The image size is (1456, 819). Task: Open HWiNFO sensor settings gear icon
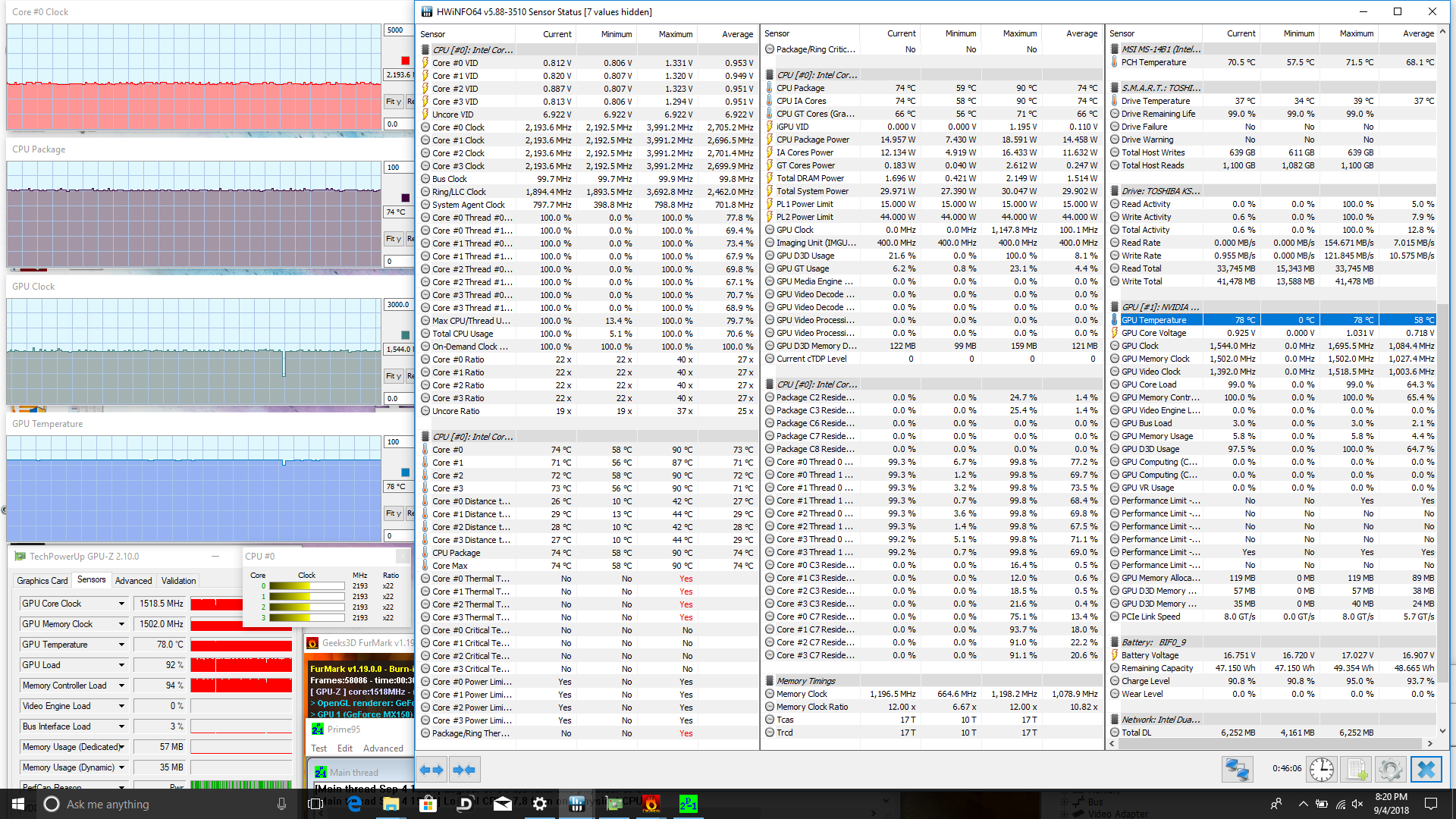point(1390,770)
